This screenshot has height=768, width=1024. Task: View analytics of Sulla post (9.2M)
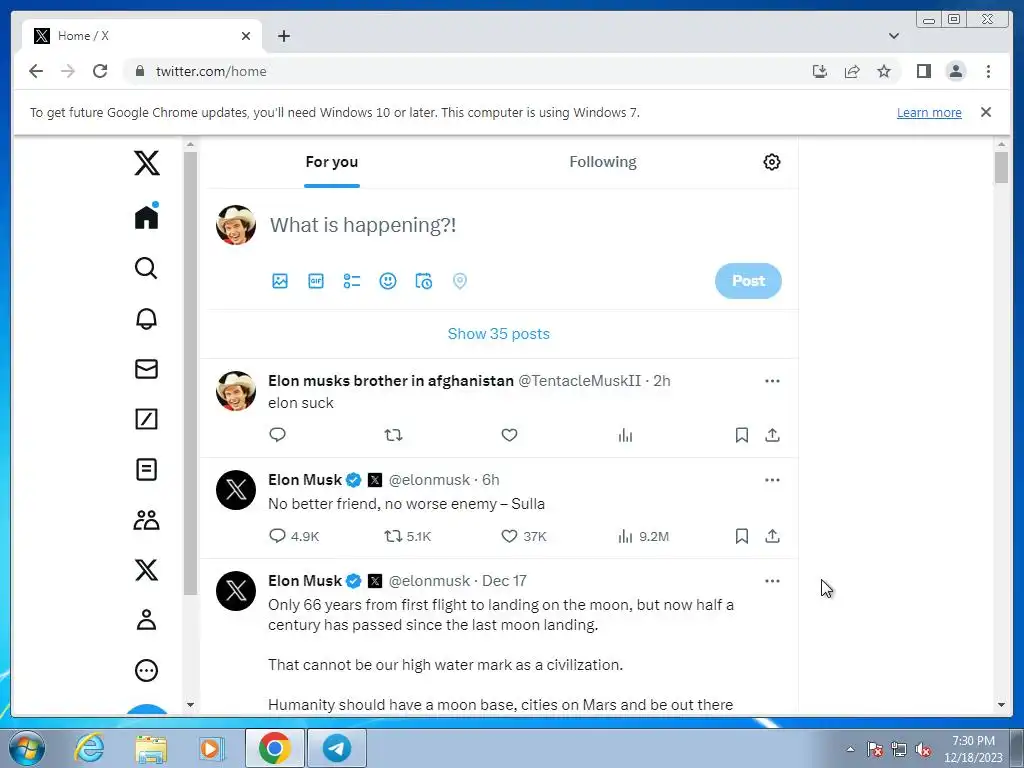tap(643, 537)
